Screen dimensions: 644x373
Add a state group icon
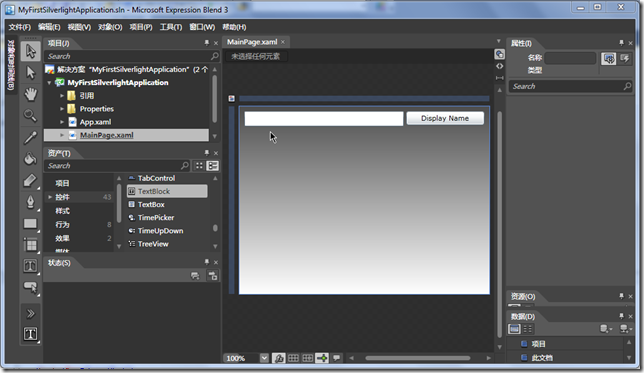(x=213, y=276)
